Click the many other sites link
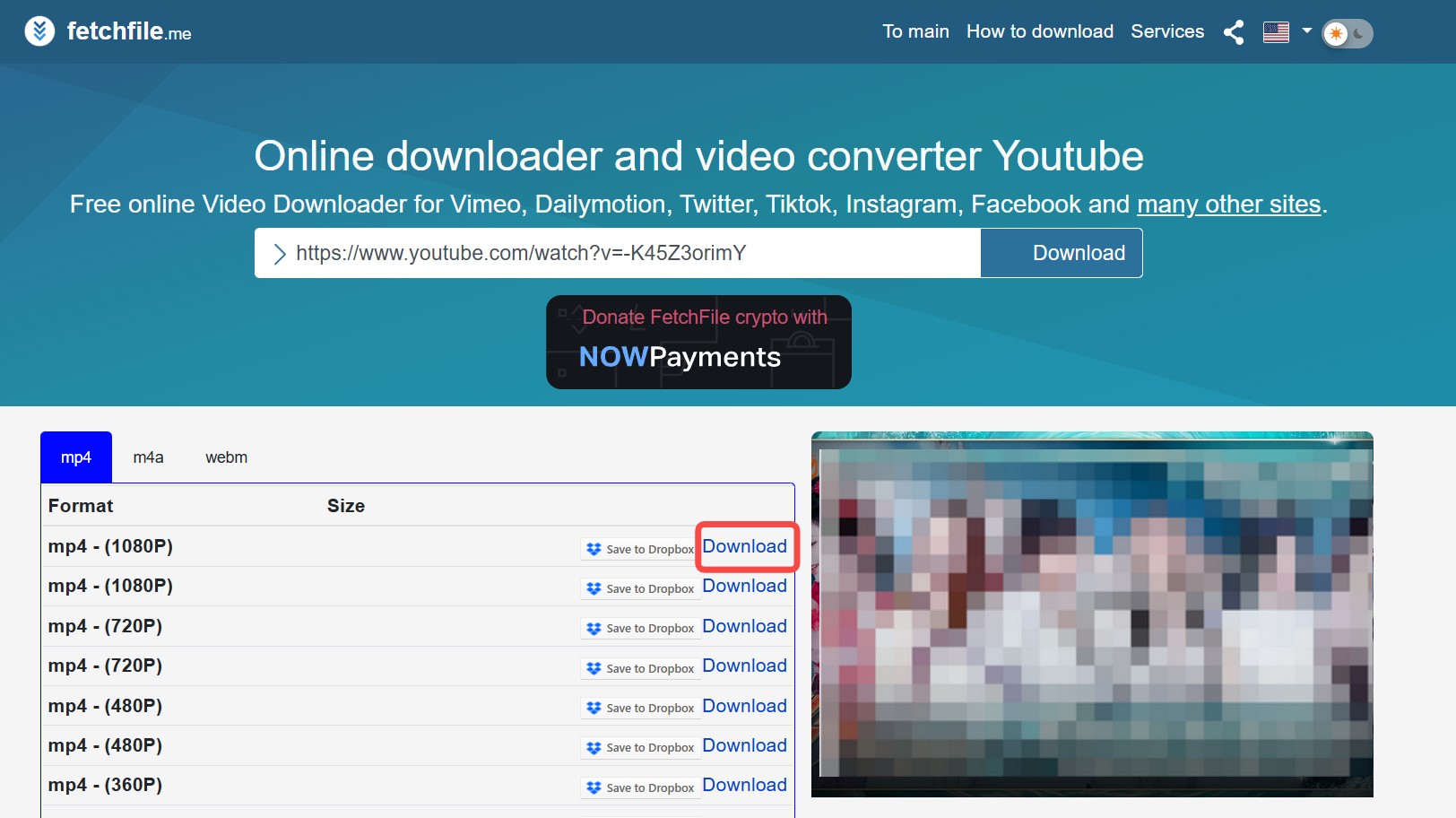The height and width of the screenshot is (818, 1456). pyautogui.click(x=1229, y=204)
